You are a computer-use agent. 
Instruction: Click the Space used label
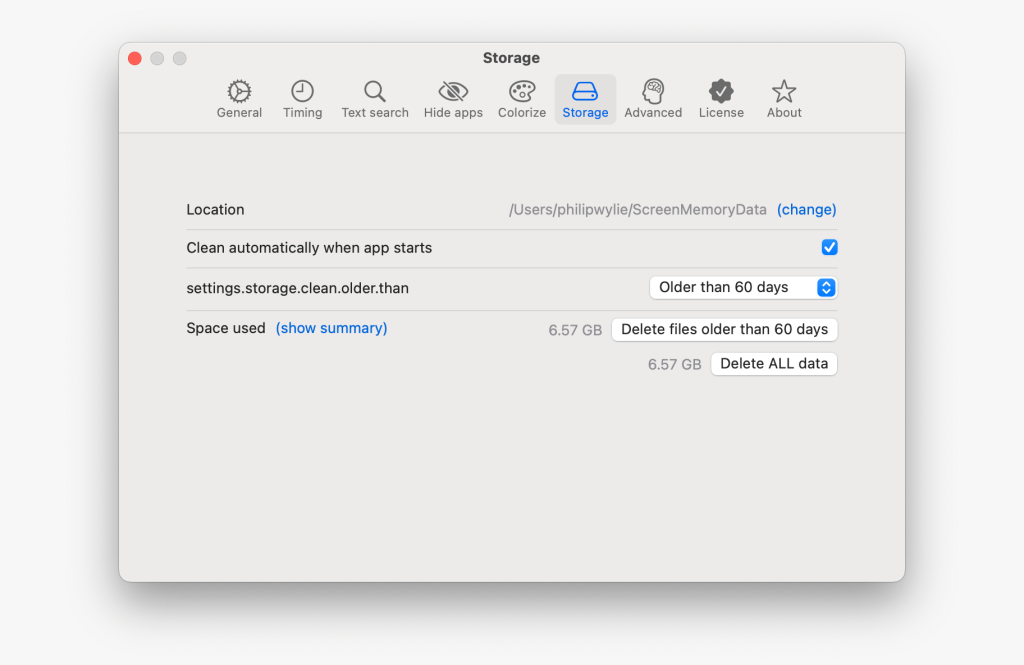[226, 328]
